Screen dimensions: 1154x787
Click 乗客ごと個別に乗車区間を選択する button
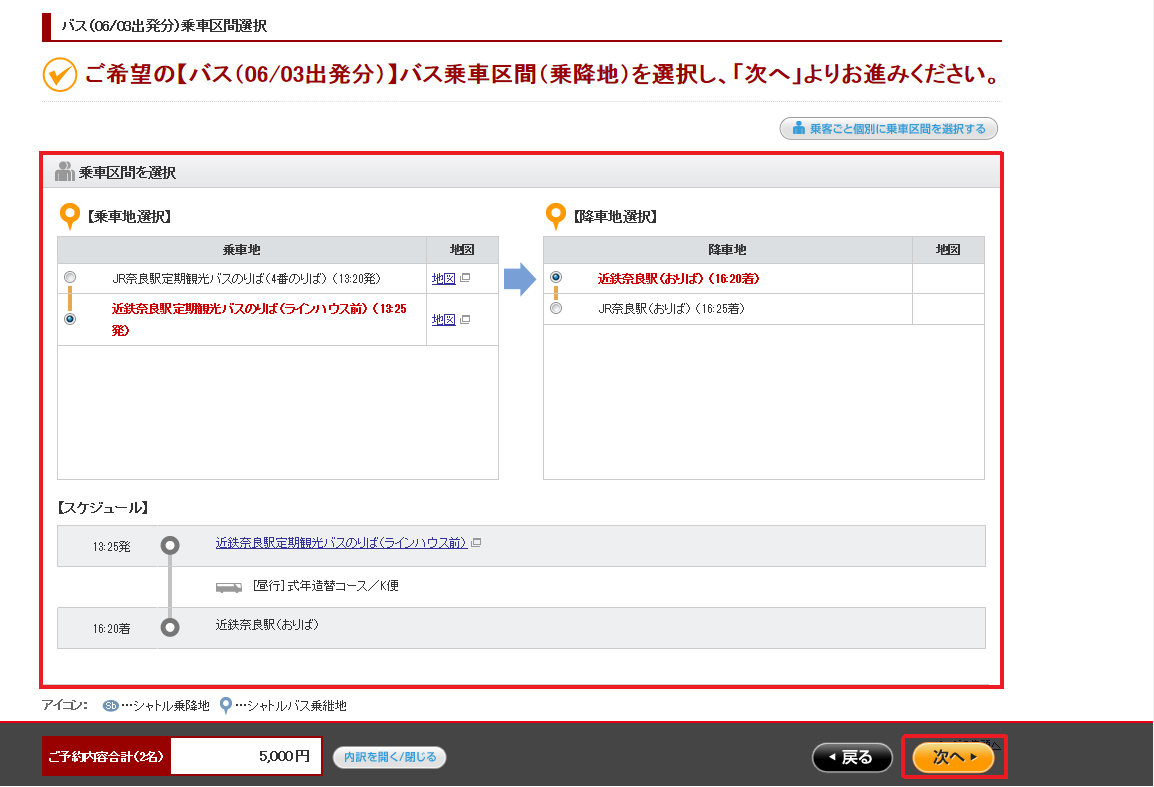(888, 129)
